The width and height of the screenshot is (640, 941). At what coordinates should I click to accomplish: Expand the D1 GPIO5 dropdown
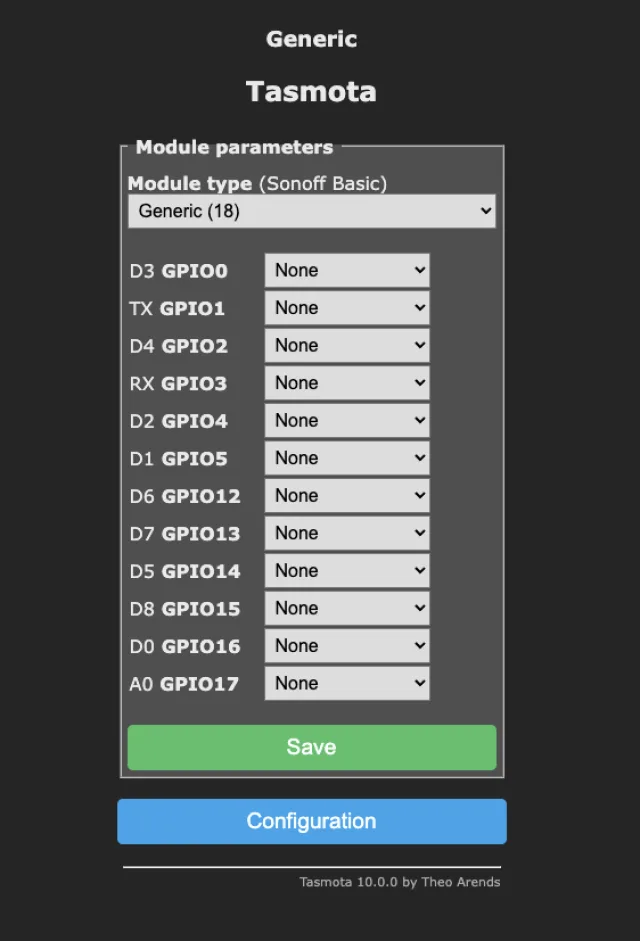[347, 458]
